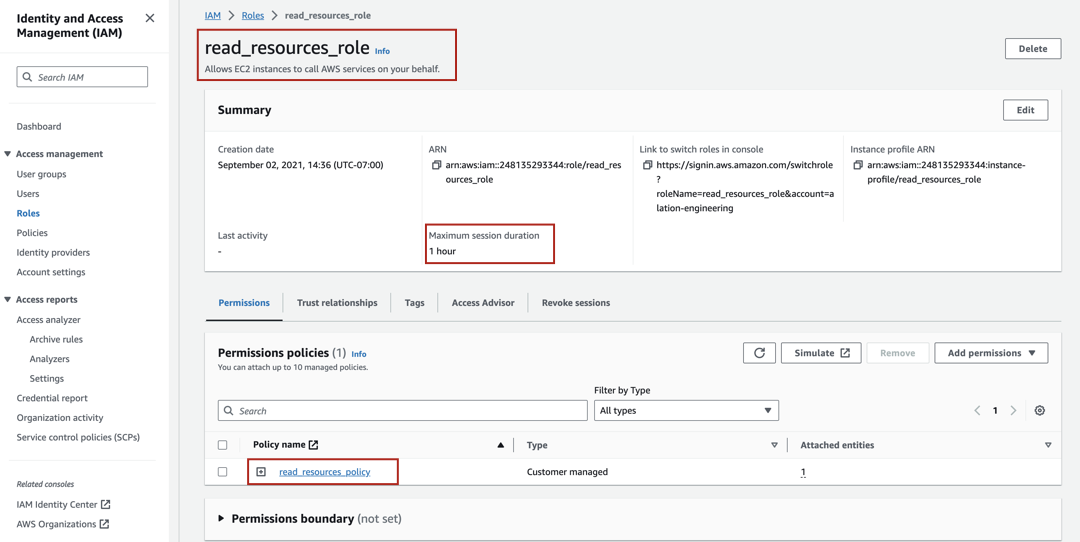The height and width of the screenshot is (542, 1080).
Task: Go to next policies page
Action: coord(1012,410)
